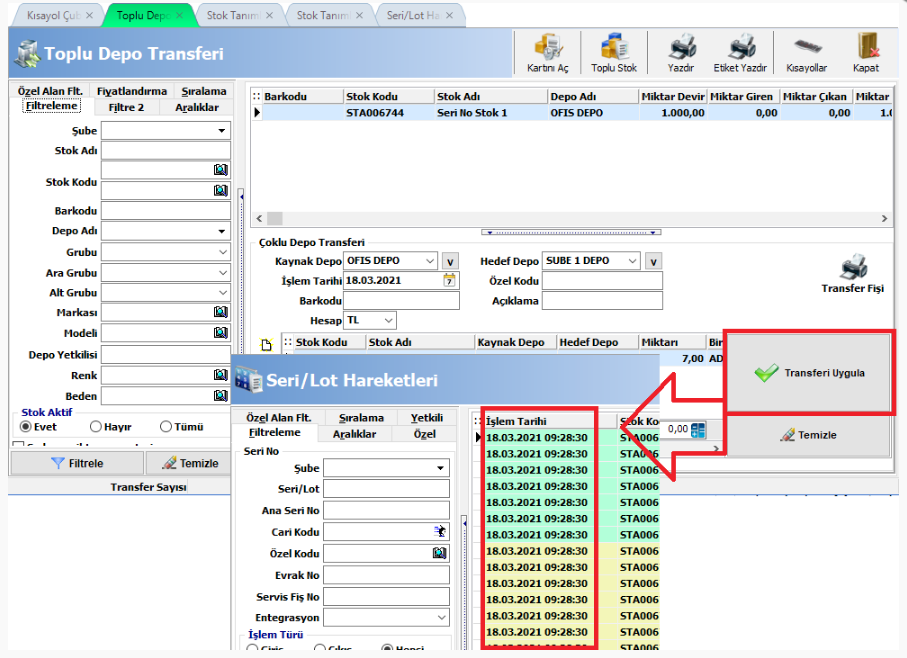Open the Fiyatlandırma filter tab

(132, 91)
